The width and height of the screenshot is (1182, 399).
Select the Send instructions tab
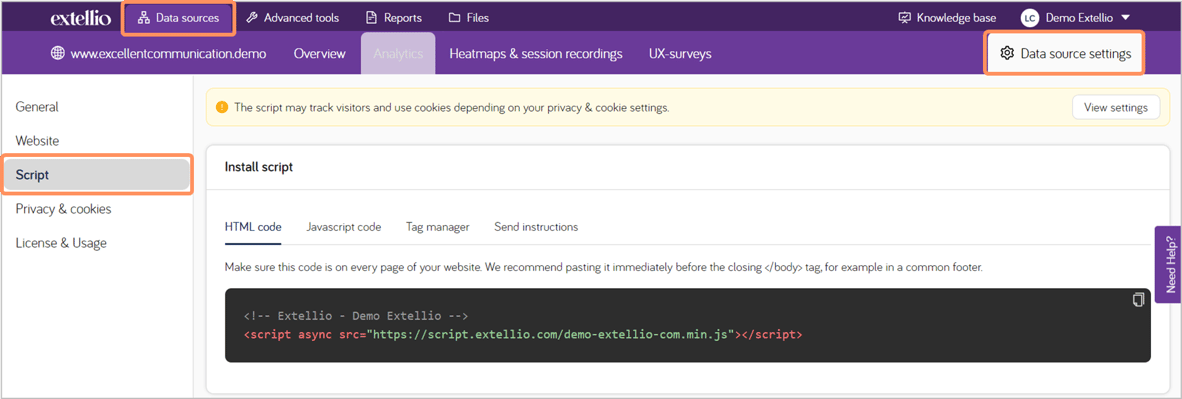(x=536, y=227)
